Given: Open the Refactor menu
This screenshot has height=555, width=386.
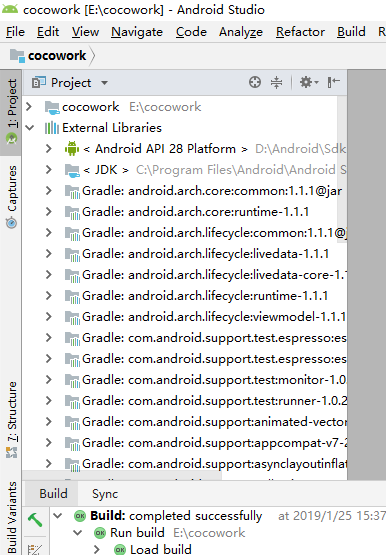Looking at the screenshot, I should (x=300, y=32).
